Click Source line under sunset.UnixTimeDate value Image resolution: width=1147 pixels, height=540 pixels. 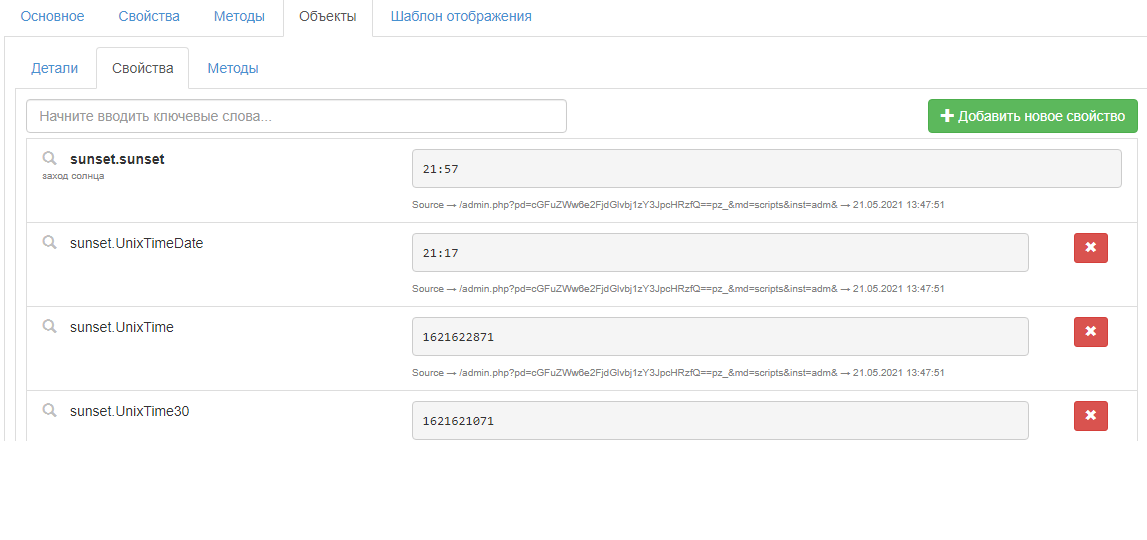coord(678,289)
